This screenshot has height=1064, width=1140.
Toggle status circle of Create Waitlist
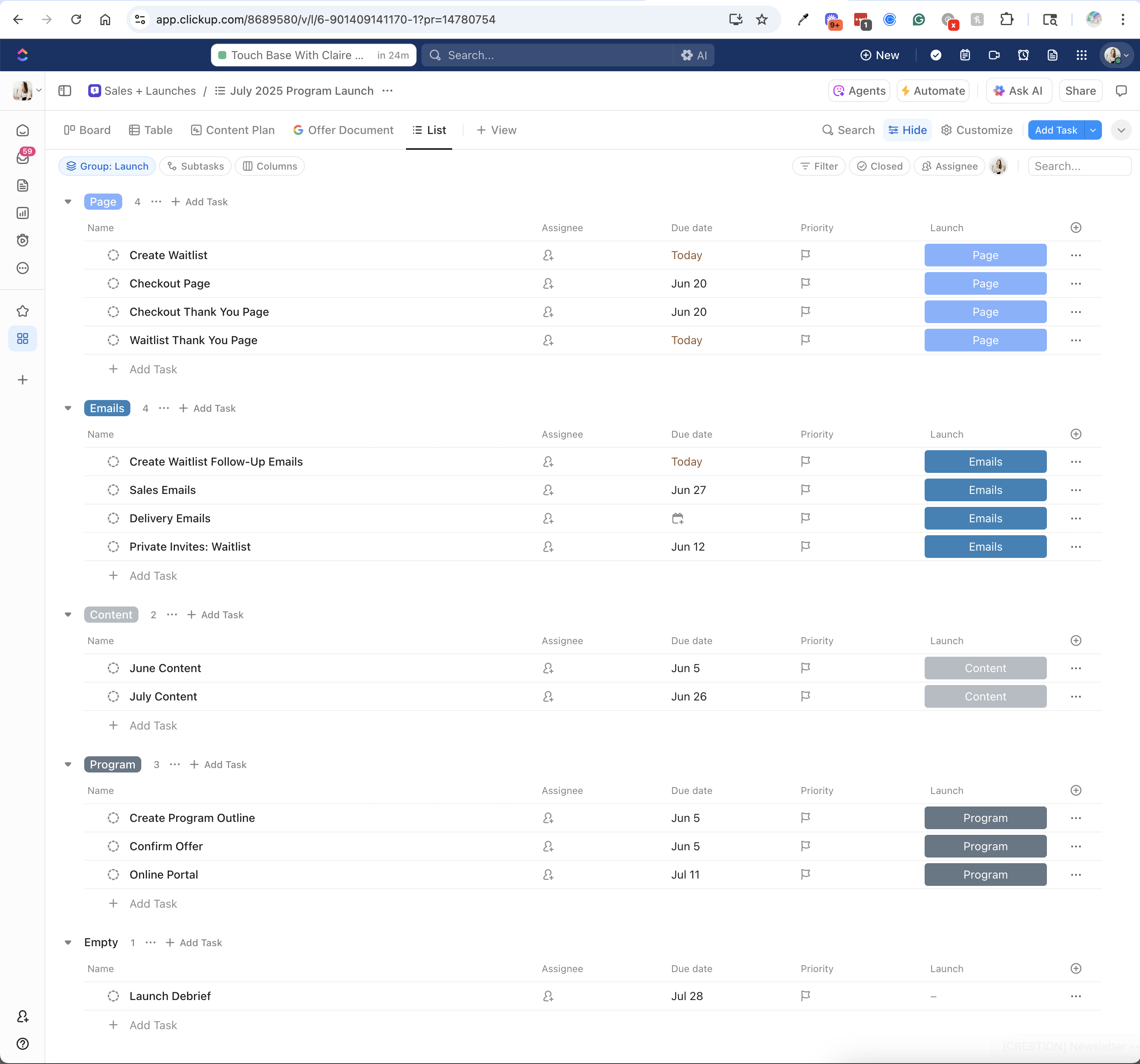113,255
